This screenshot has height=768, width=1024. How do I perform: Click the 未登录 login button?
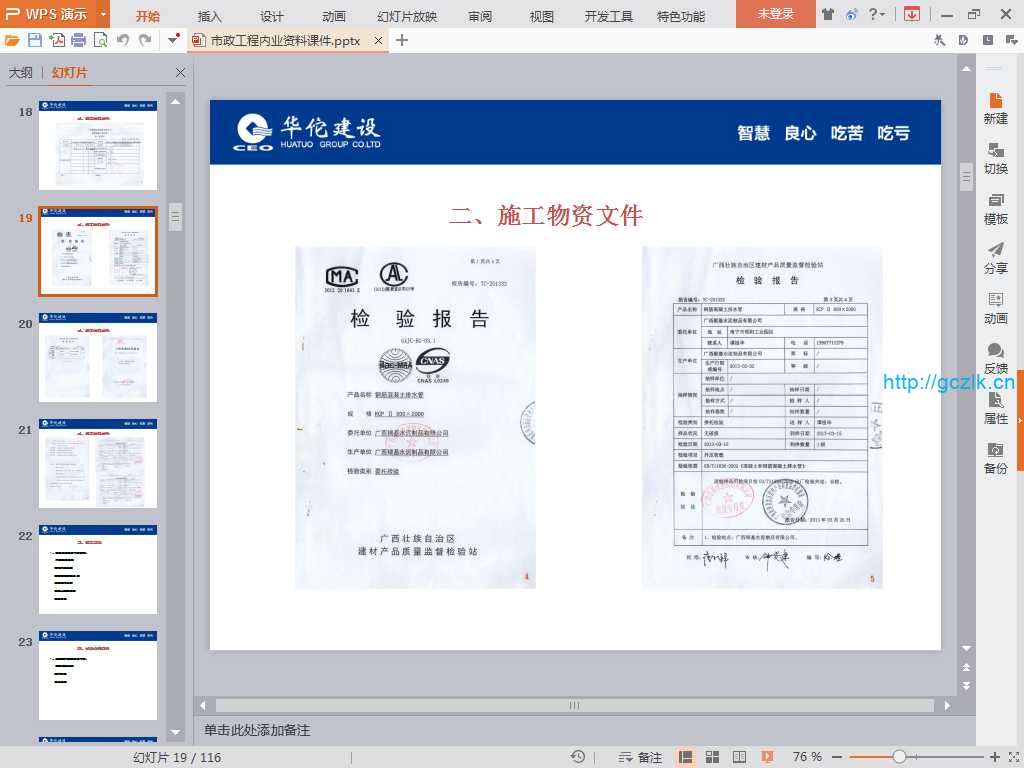coord(775,14)
